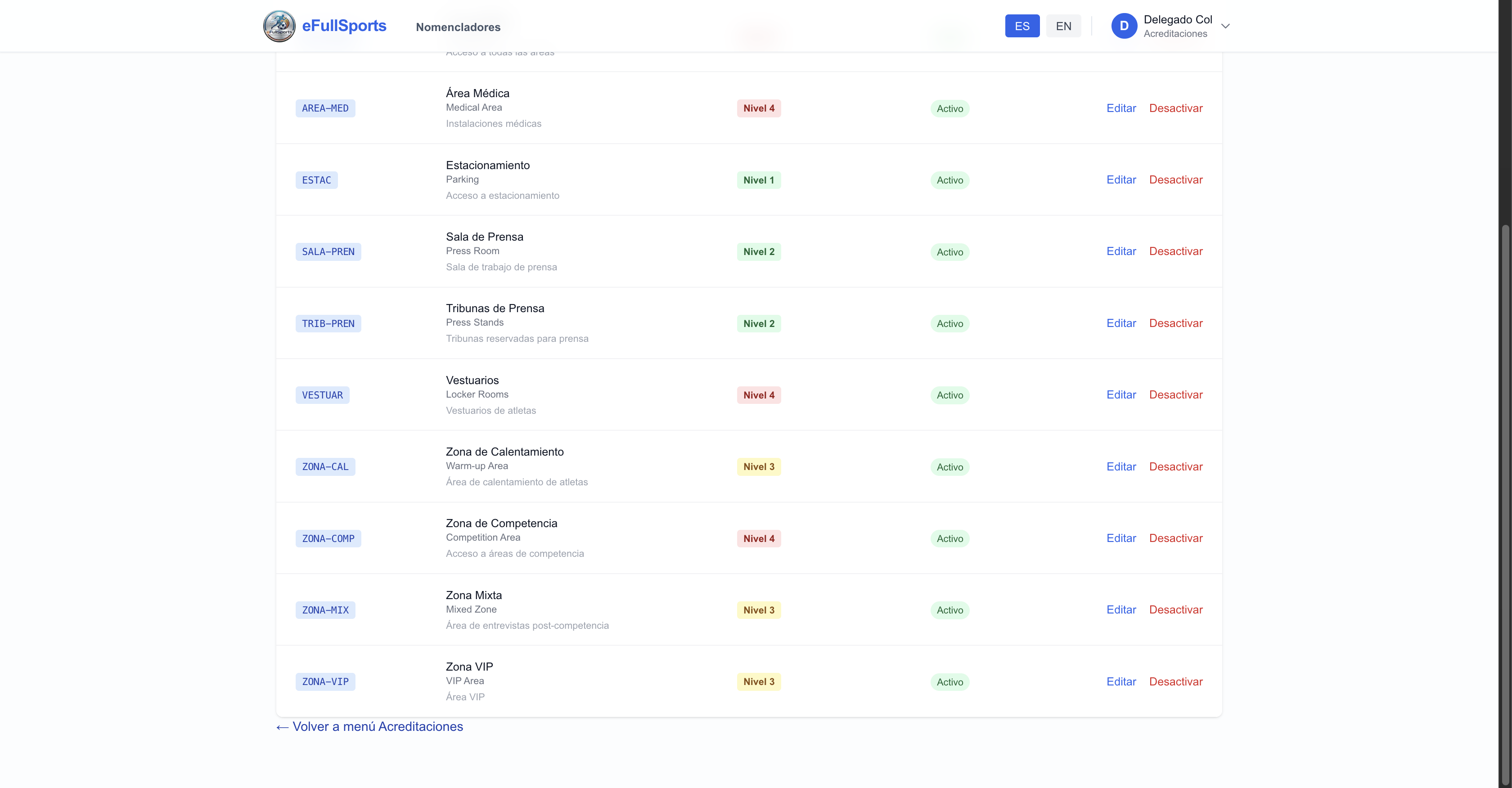Expand the Delegado Col user dropdown chevron
This screenshot has height=788, width=1512.
coord(1225,27)
